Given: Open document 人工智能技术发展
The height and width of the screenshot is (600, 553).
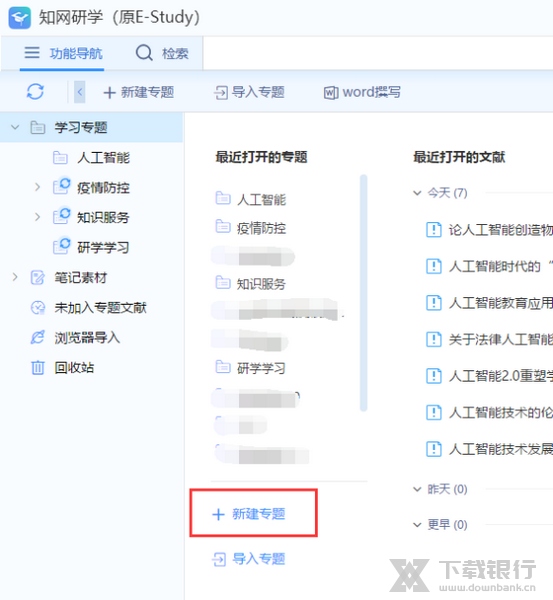Looking at the screenshot, I should [501, 448].
